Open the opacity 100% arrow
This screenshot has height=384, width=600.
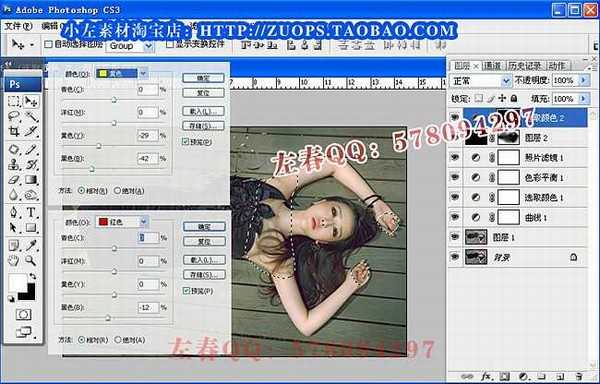pyautogui.click(x=584, y=80)
